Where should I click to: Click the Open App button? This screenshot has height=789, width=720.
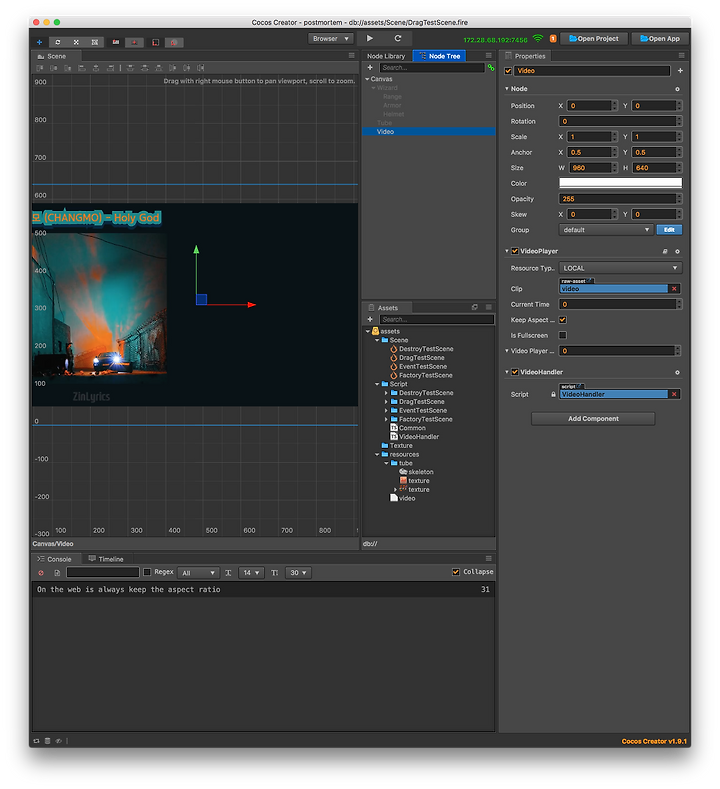click(x=660, y=39)
